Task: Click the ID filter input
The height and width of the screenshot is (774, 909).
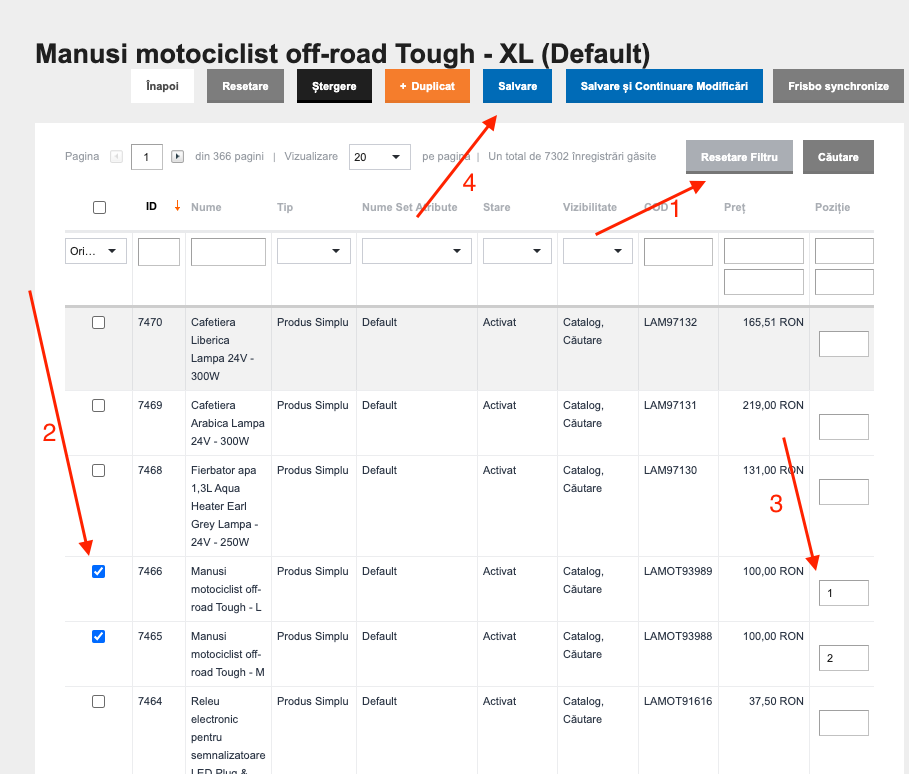Action: tap(159, 252)
